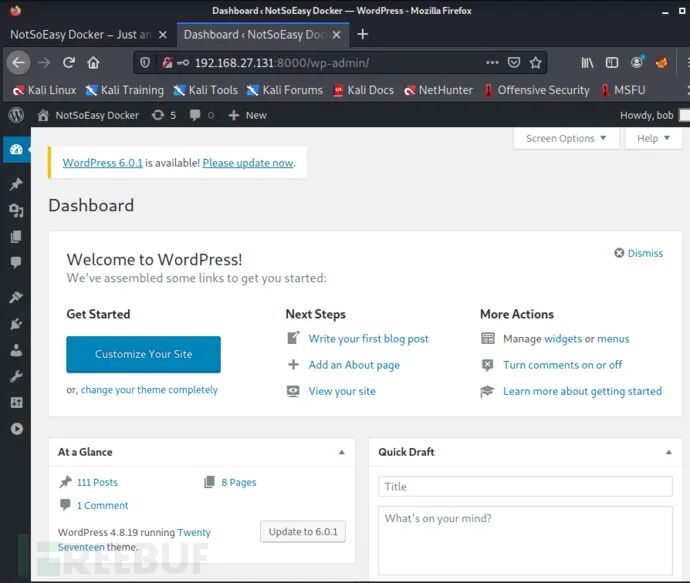Open the comments bubble in the admin bar
The height and width of the screenshot is (583, 690).
click(x=202, y=115)
